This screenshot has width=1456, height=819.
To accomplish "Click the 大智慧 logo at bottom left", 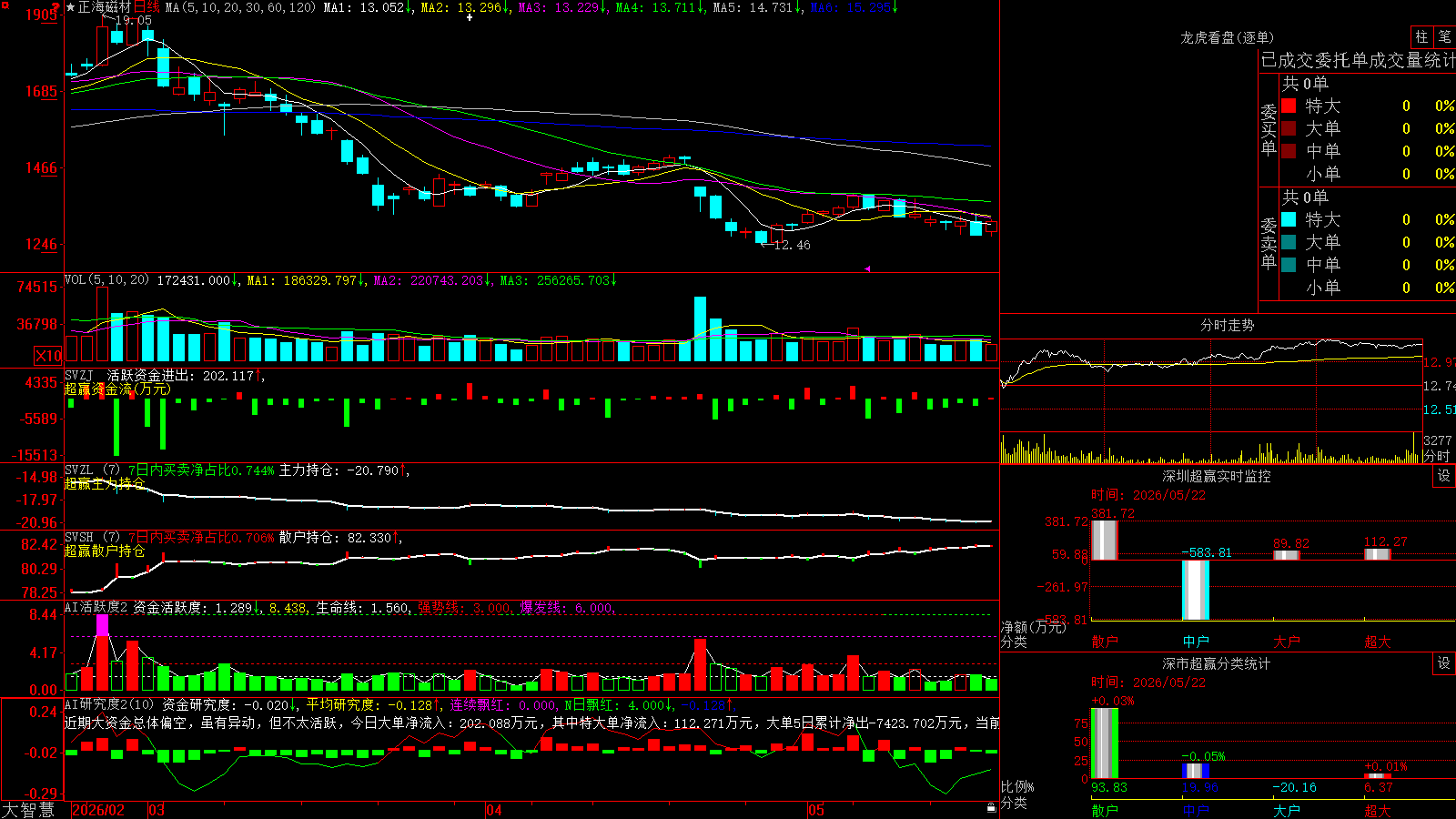I will (x=28, y=810).
